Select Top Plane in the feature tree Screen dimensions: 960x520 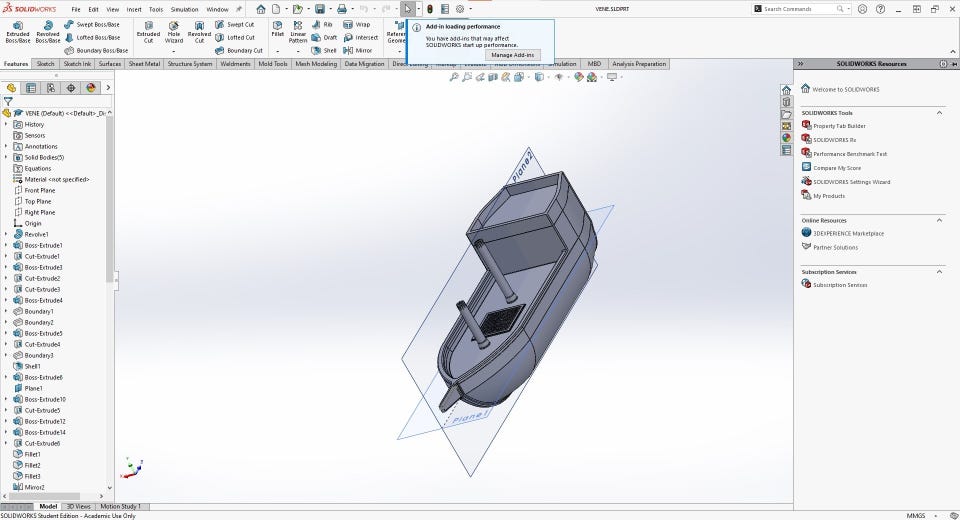[37, 201]
